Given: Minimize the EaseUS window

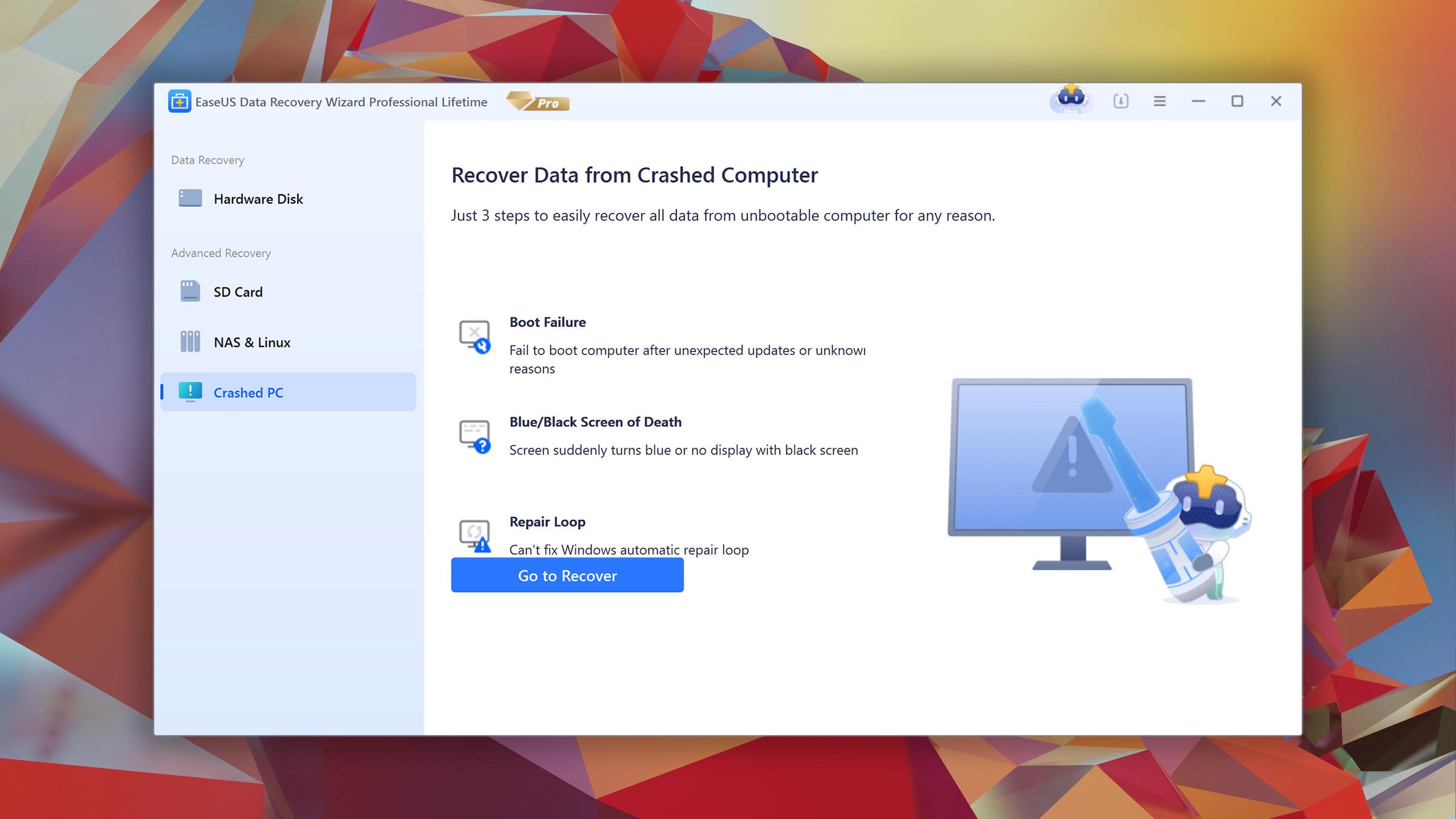Looking at the screenshot, I should pyautogui.click(x=1198, y=101).
